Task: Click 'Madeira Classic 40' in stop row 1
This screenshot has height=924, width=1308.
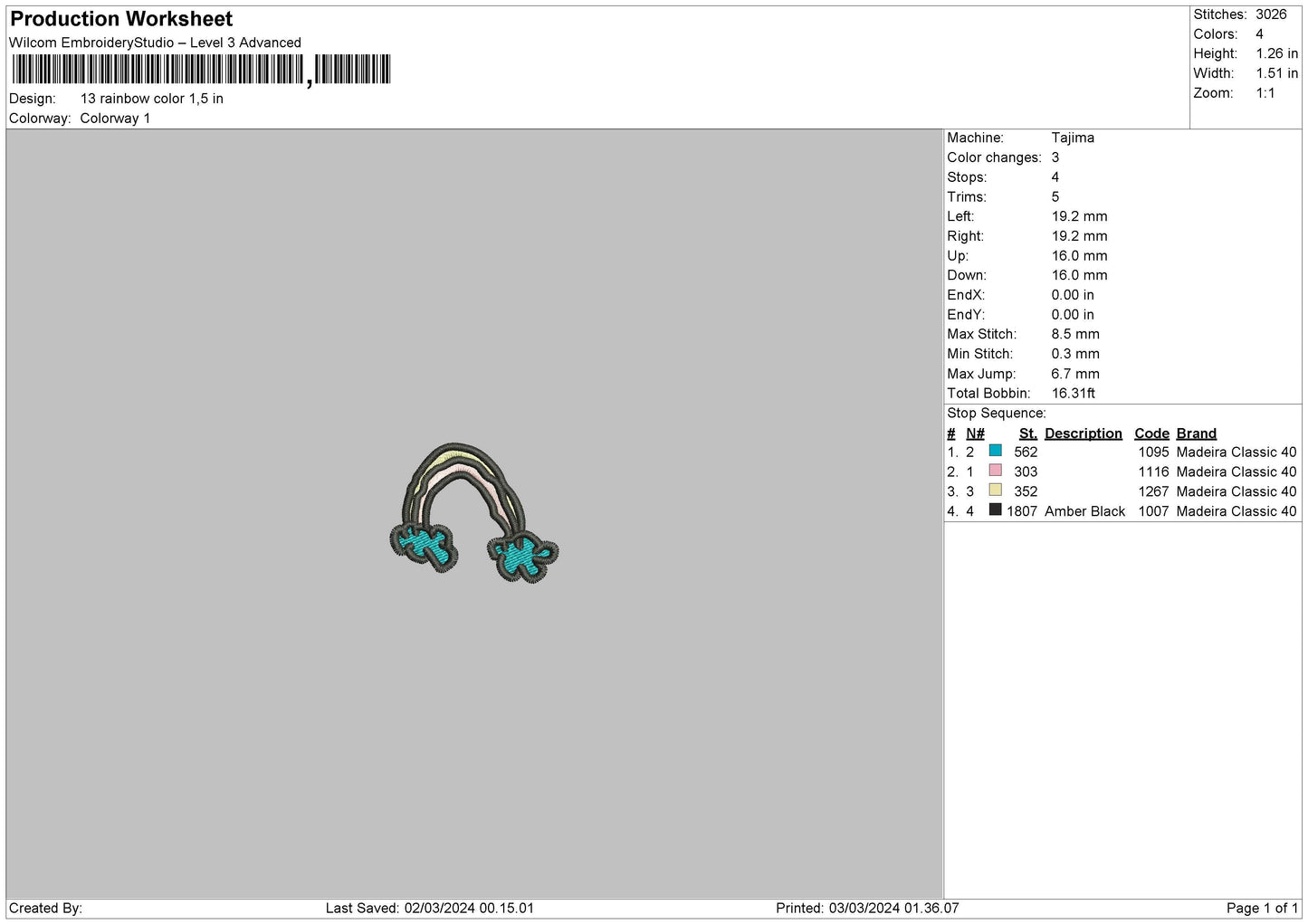Action: [x=1236, y=452]
